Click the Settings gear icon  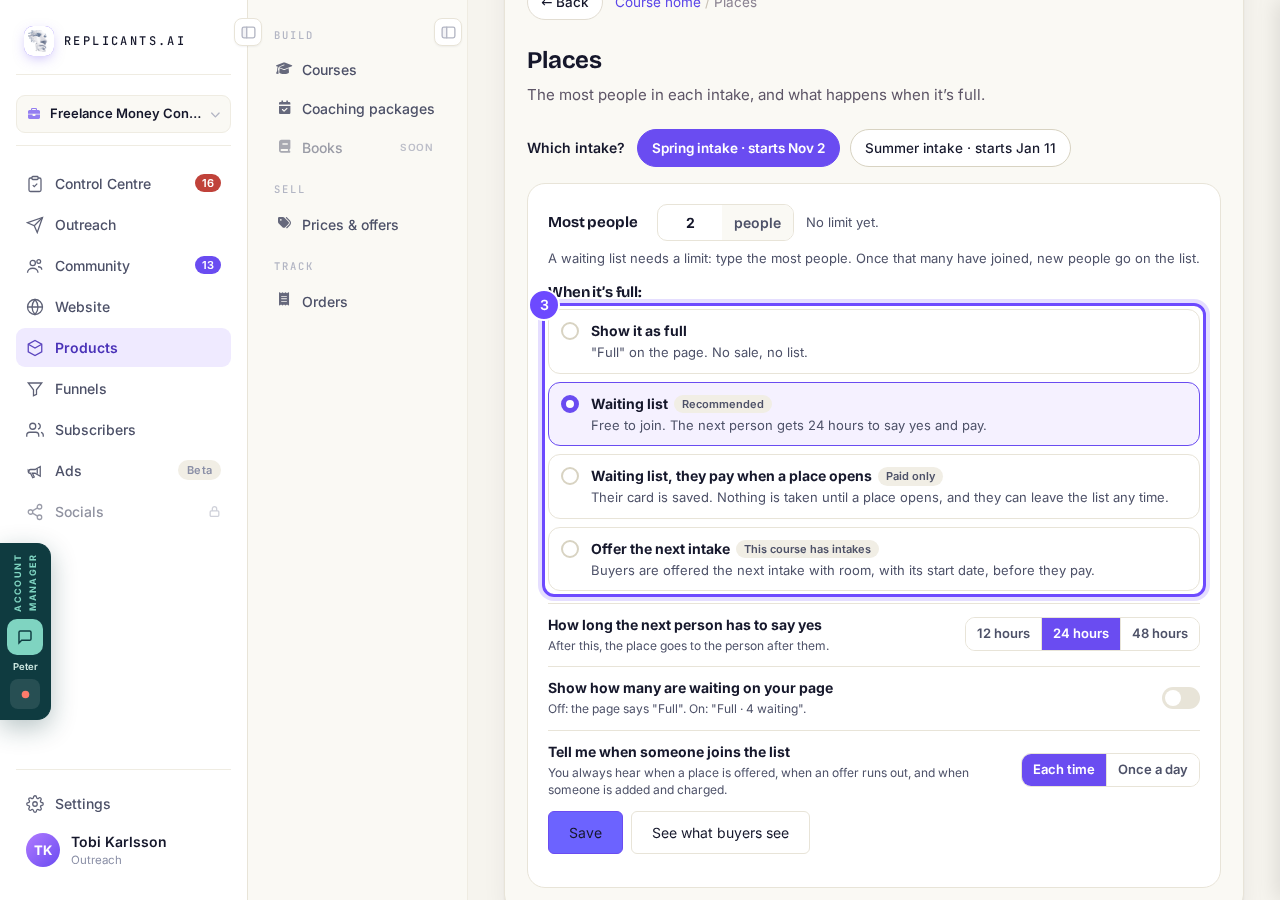pyautogui.click(x=35, y=804)
